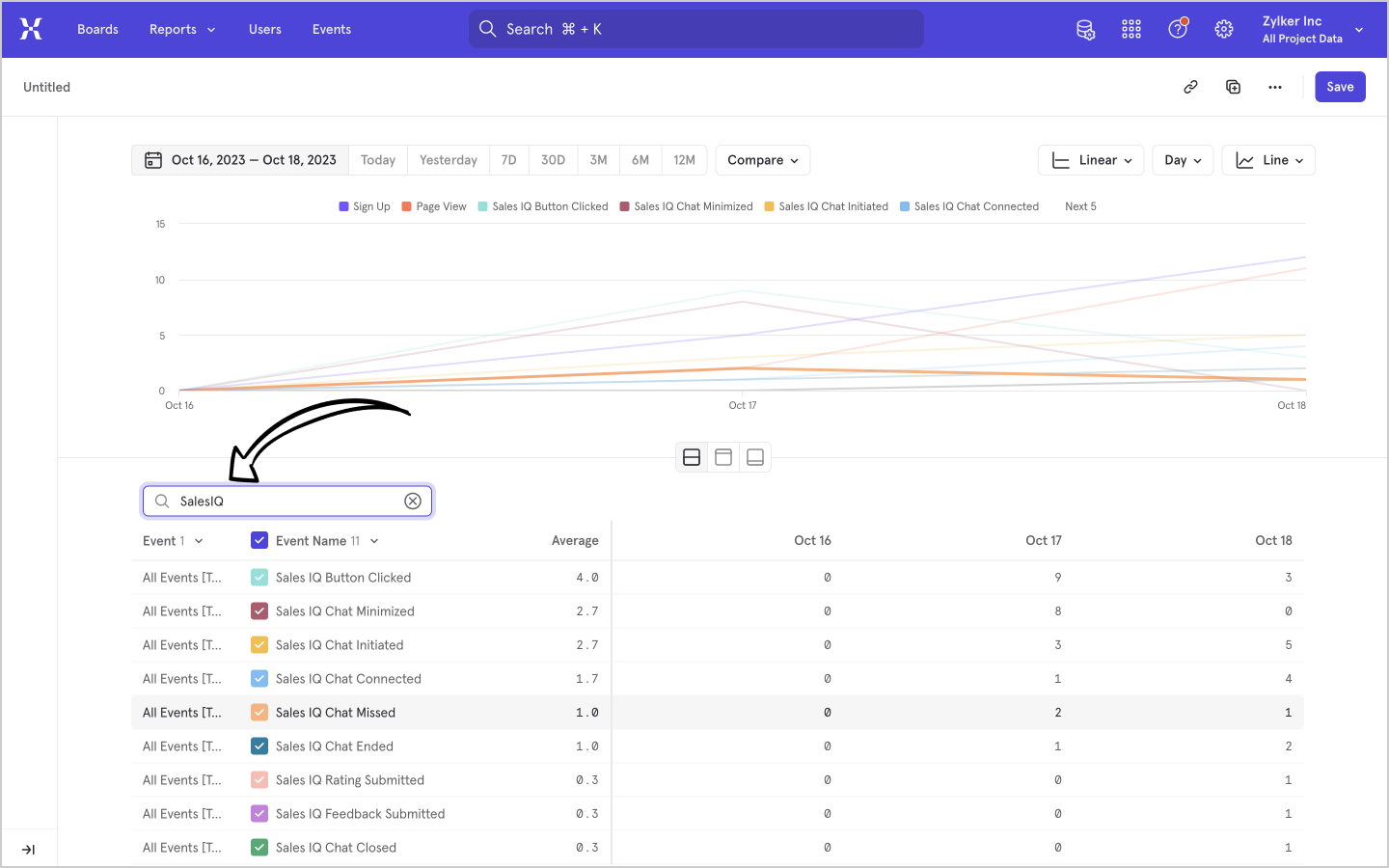Uncheck Sales IQ Chat Connected checkbox
The height and width of the screenshot is (868, 1389).
click(259, 679)
